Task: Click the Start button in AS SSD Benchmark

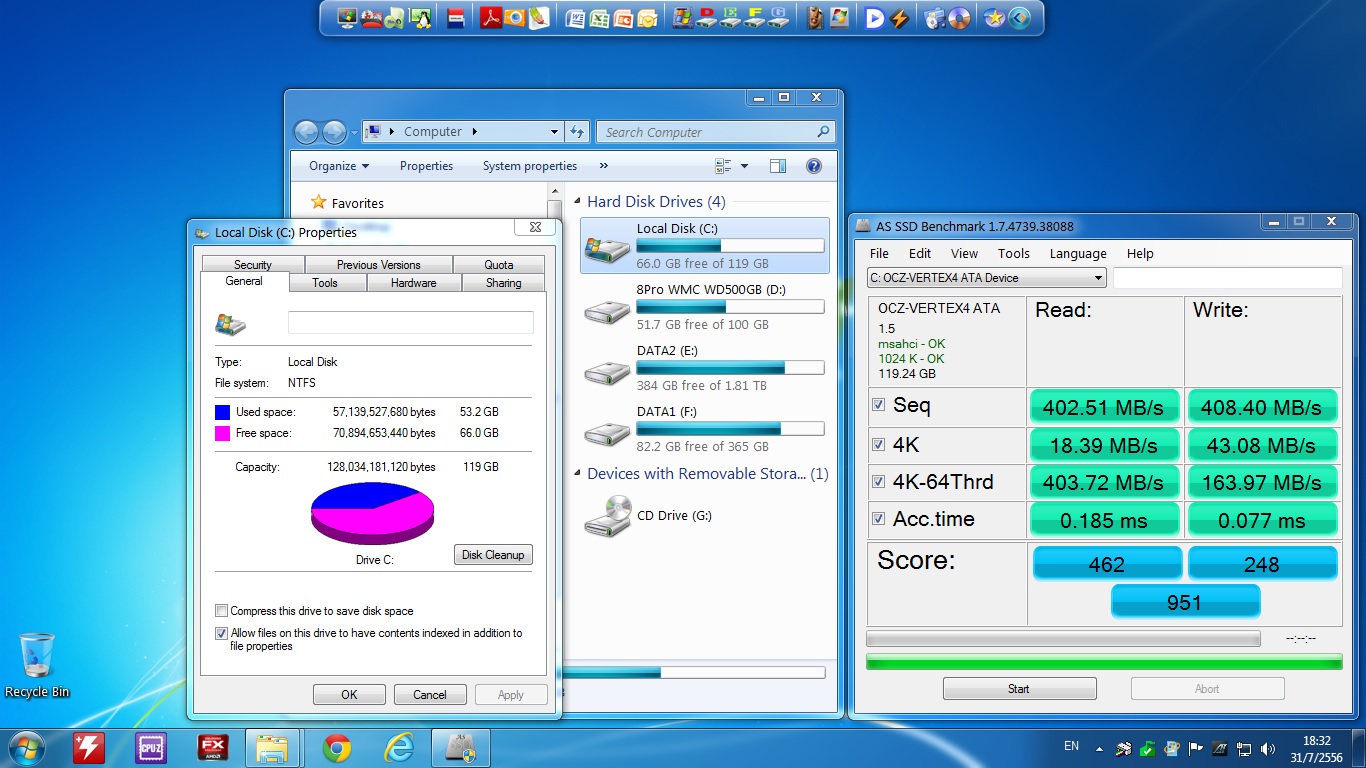Action: (1019, 688)
